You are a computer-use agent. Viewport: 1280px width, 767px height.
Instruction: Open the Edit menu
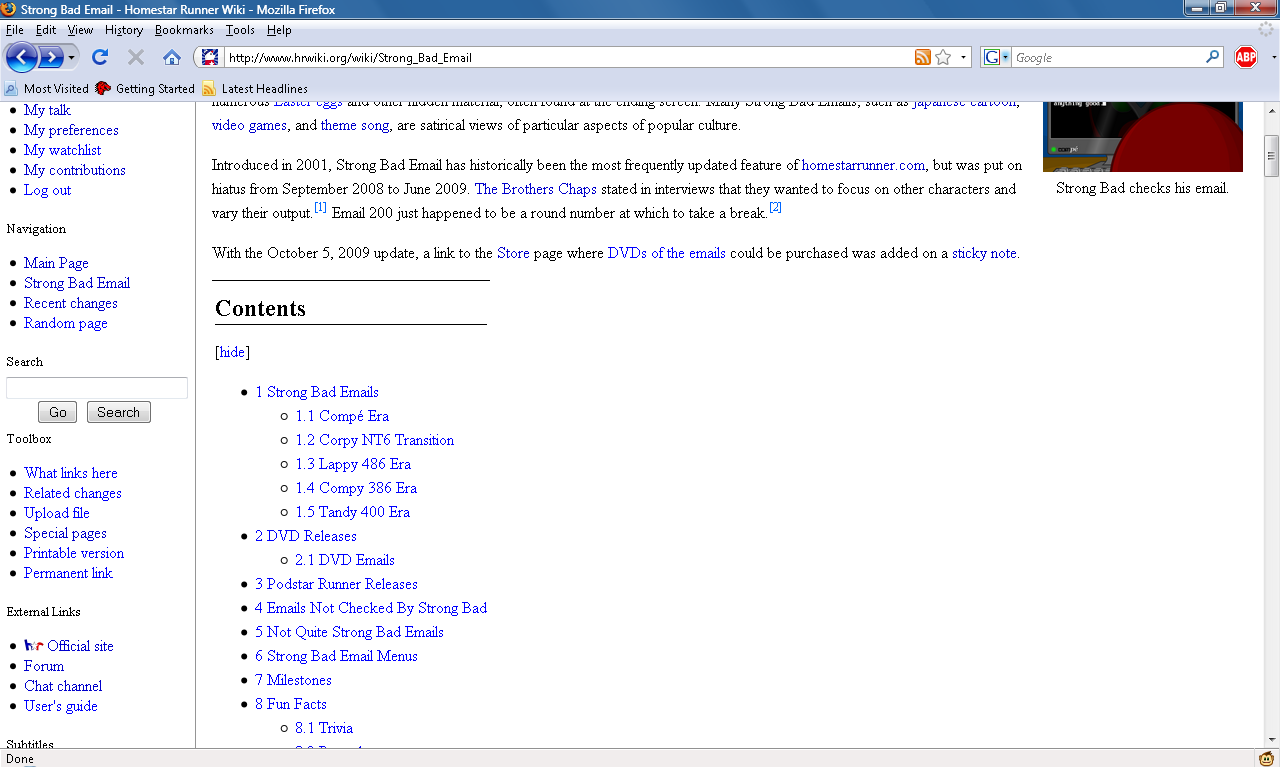(x=46, y=30)
